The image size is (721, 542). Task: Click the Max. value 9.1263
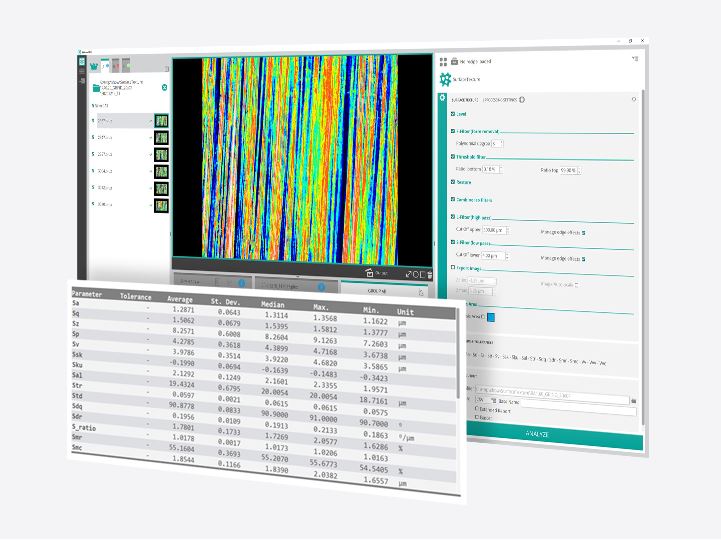tap(325, 341)
